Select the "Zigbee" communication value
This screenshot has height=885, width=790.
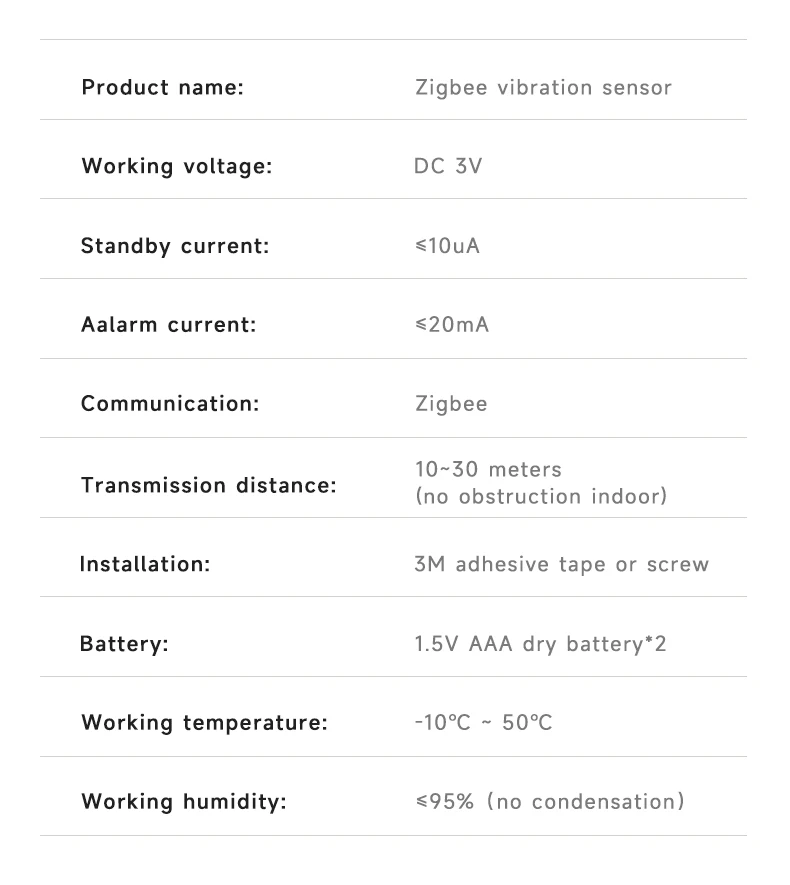click(451, 404)
